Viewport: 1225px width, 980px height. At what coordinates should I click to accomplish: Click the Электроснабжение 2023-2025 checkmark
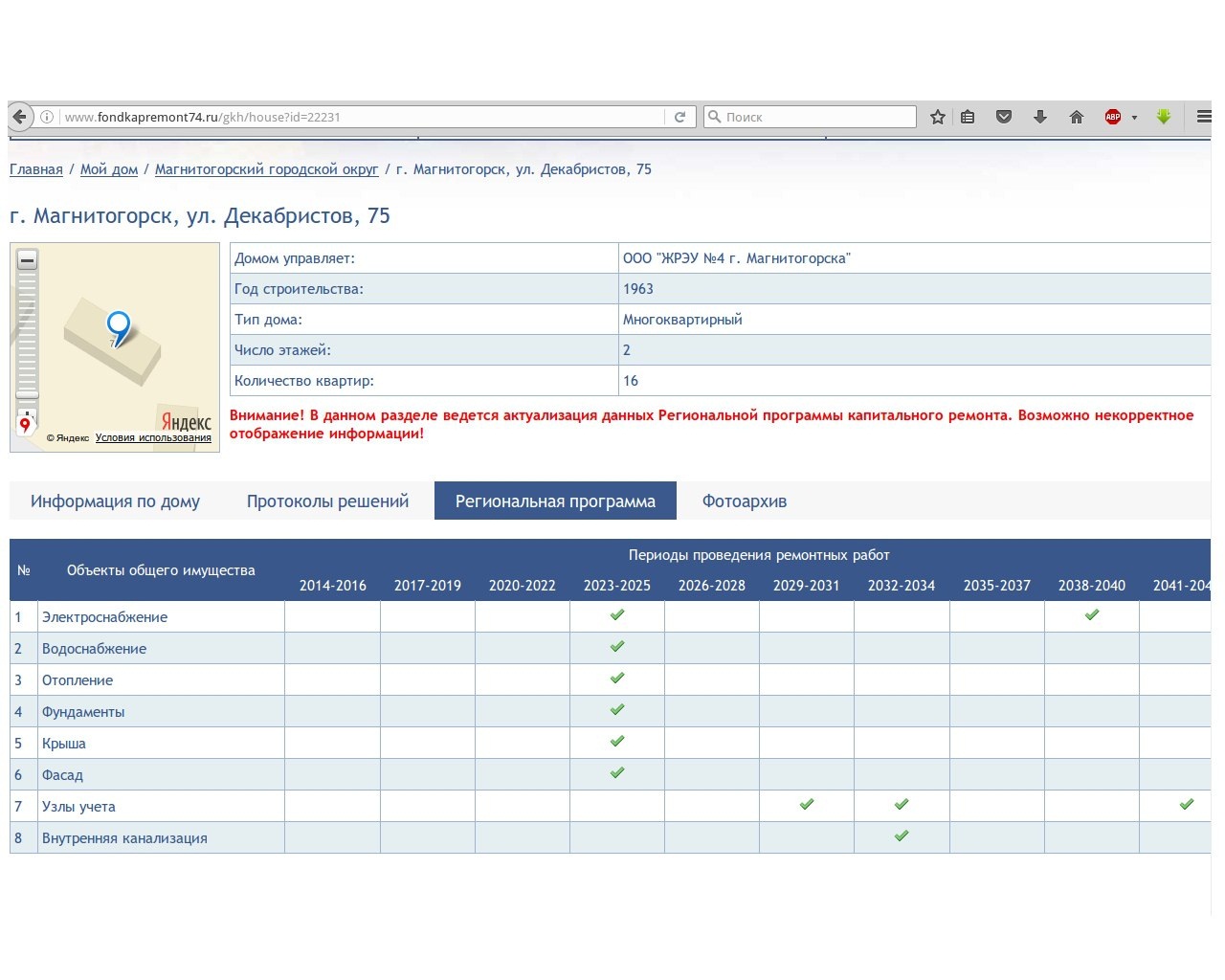tap(617, 614)
